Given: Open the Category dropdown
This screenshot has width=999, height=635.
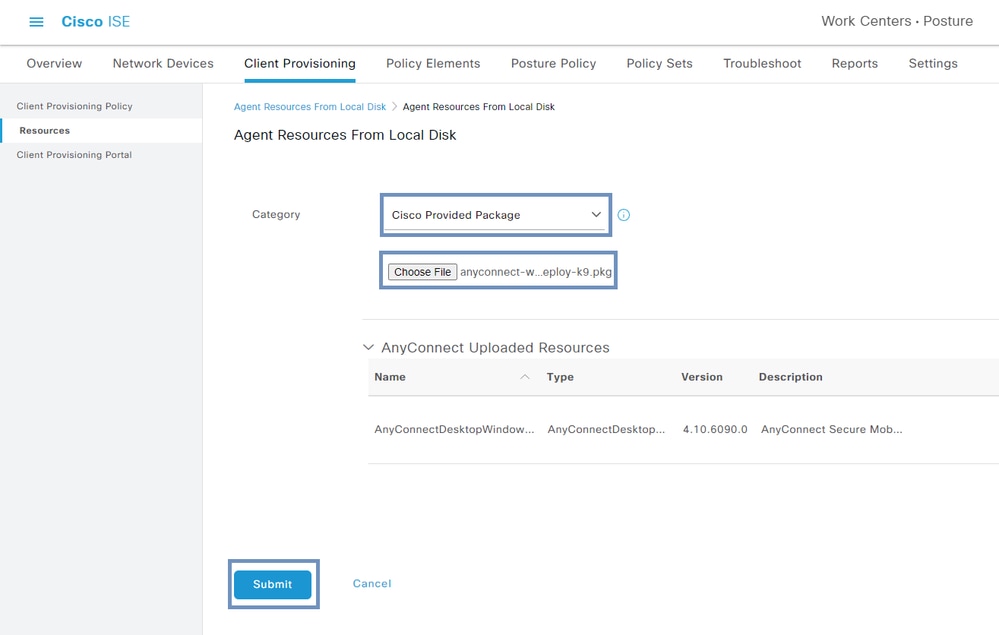Looking at the screenshot, I should point(495,215).
